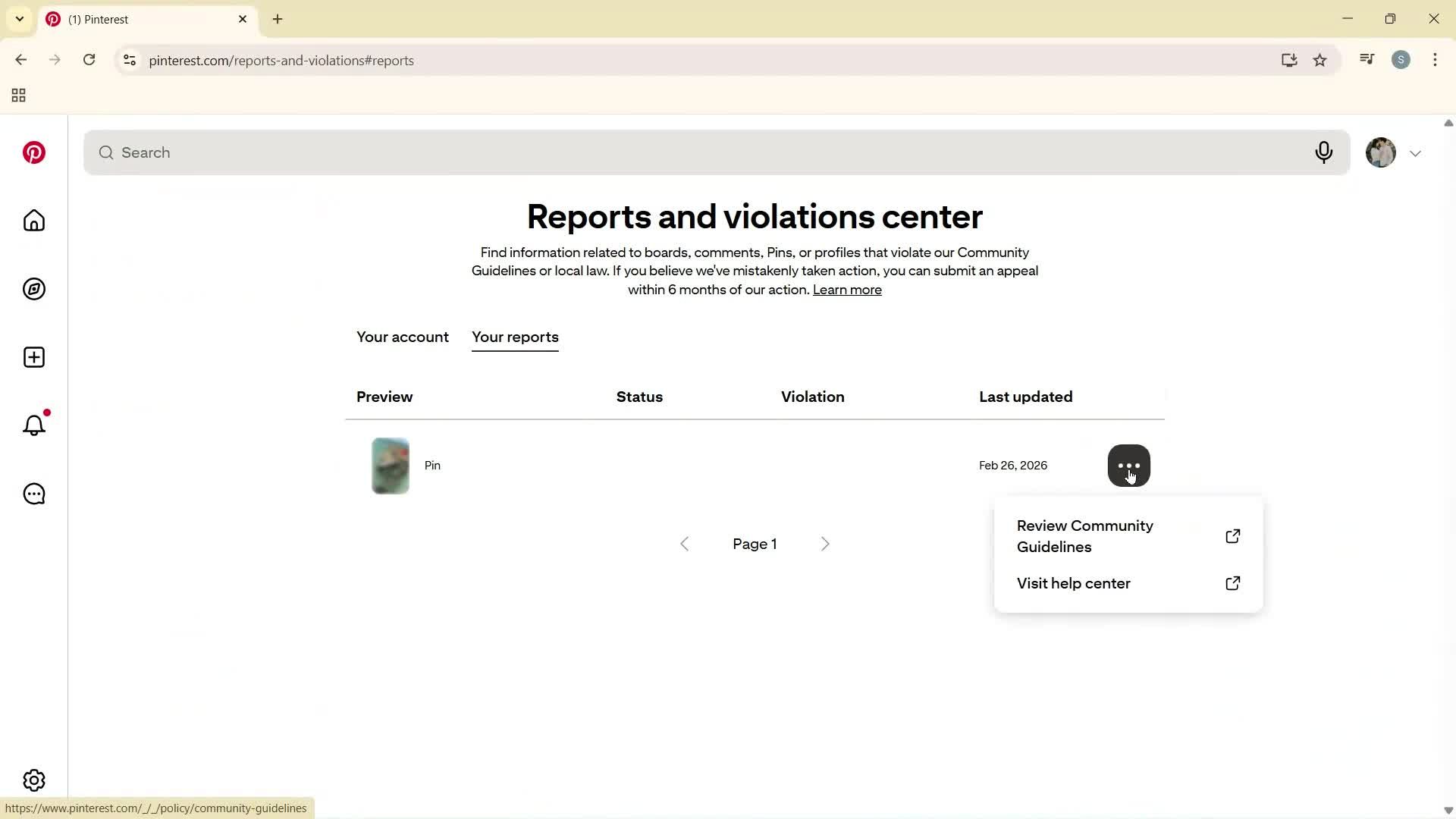Open Pinterest settings gear icon
The image size is (1456, 819).
coord(33,780)
